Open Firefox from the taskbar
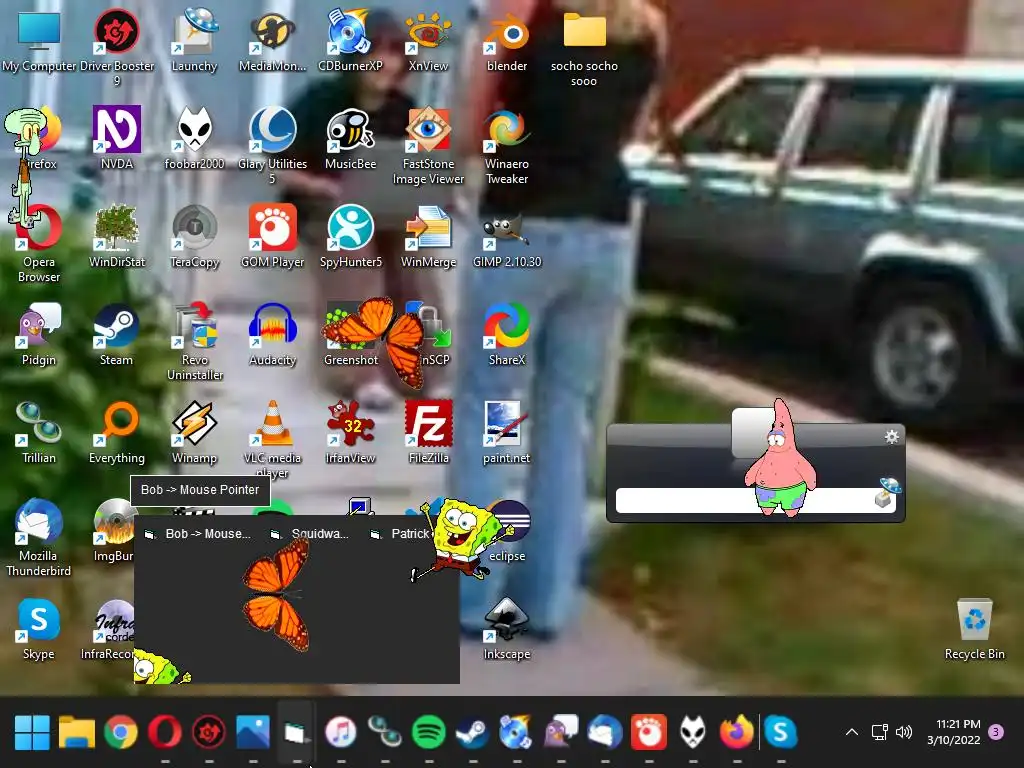 (737, 732)
